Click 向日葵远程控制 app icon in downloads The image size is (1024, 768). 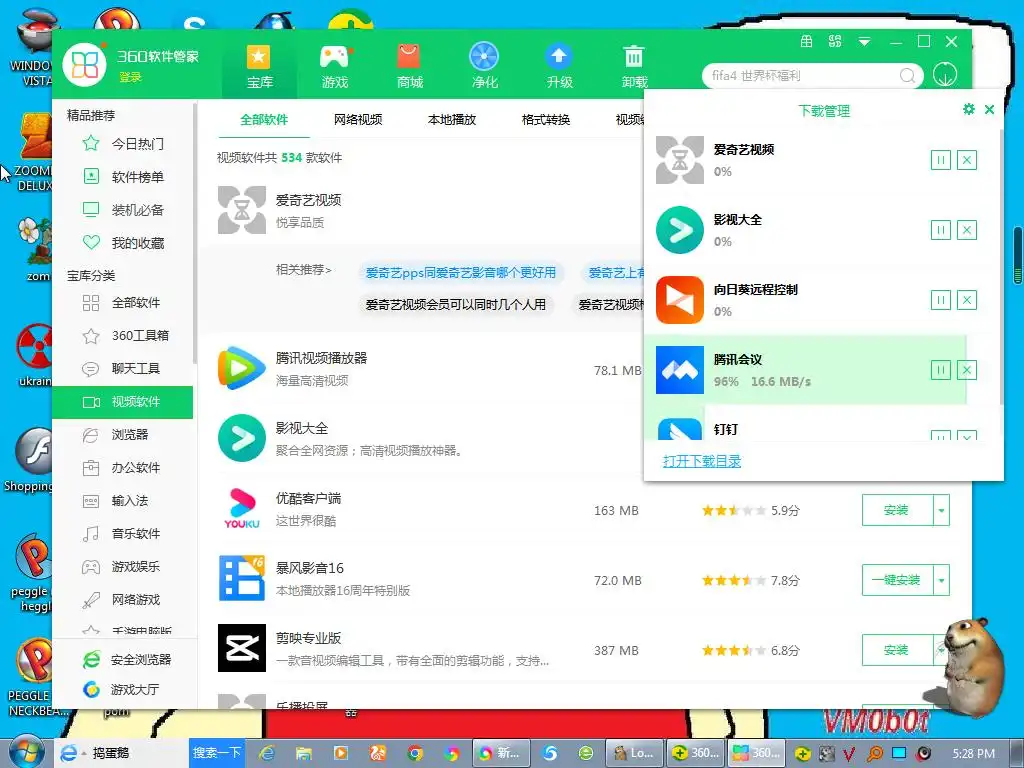[680, 300]
